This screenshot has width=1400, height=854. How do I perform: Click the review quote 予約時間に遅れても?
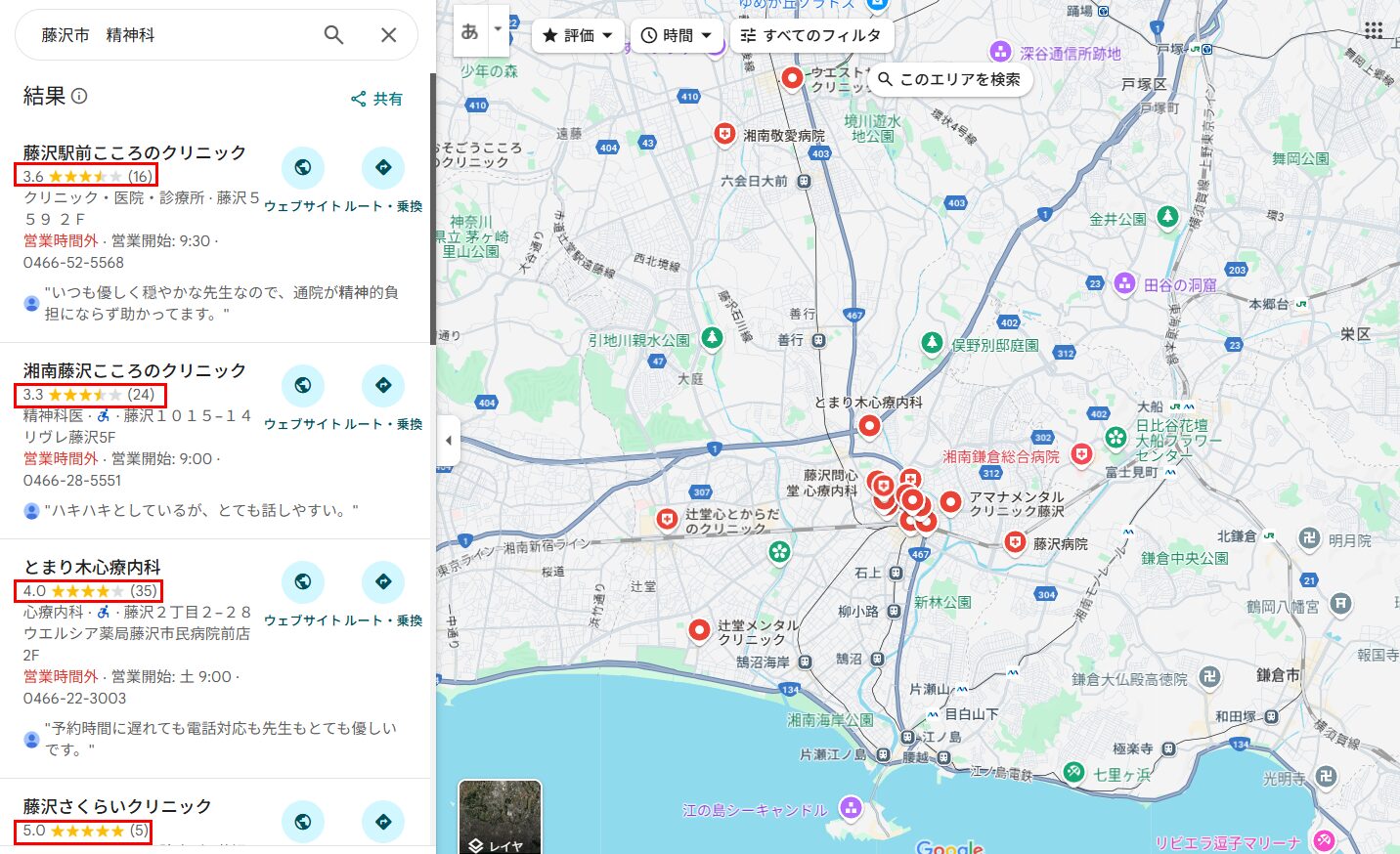point(220,739)
